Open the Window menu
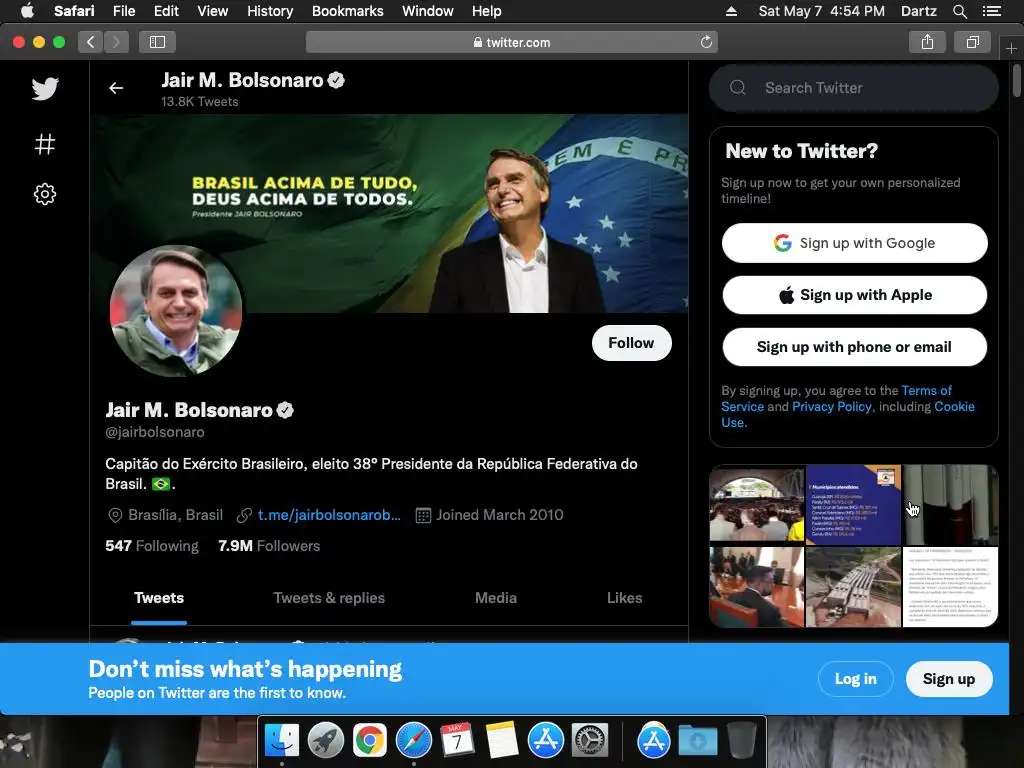1024x768 pixels. tap(428, 11)
